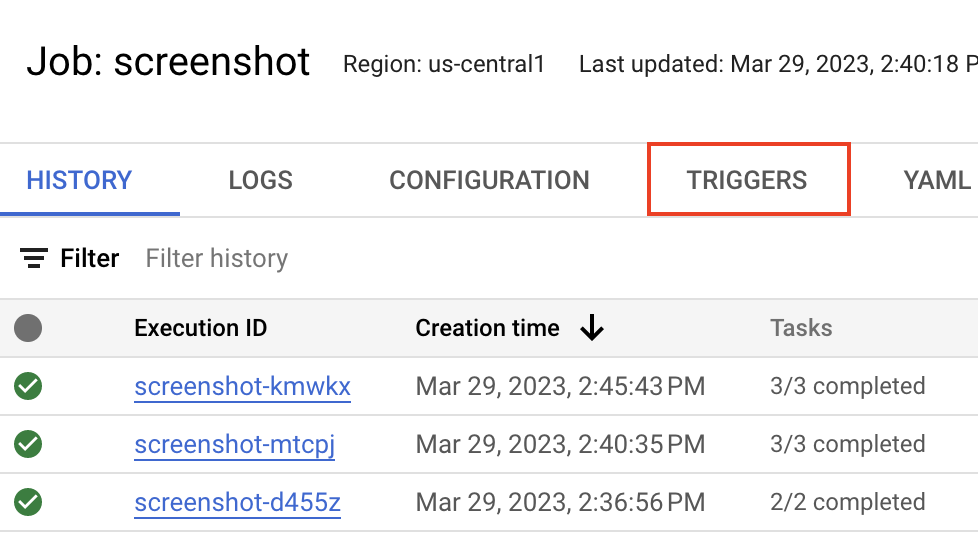Switch to the Triggers tab

point(747,180)
